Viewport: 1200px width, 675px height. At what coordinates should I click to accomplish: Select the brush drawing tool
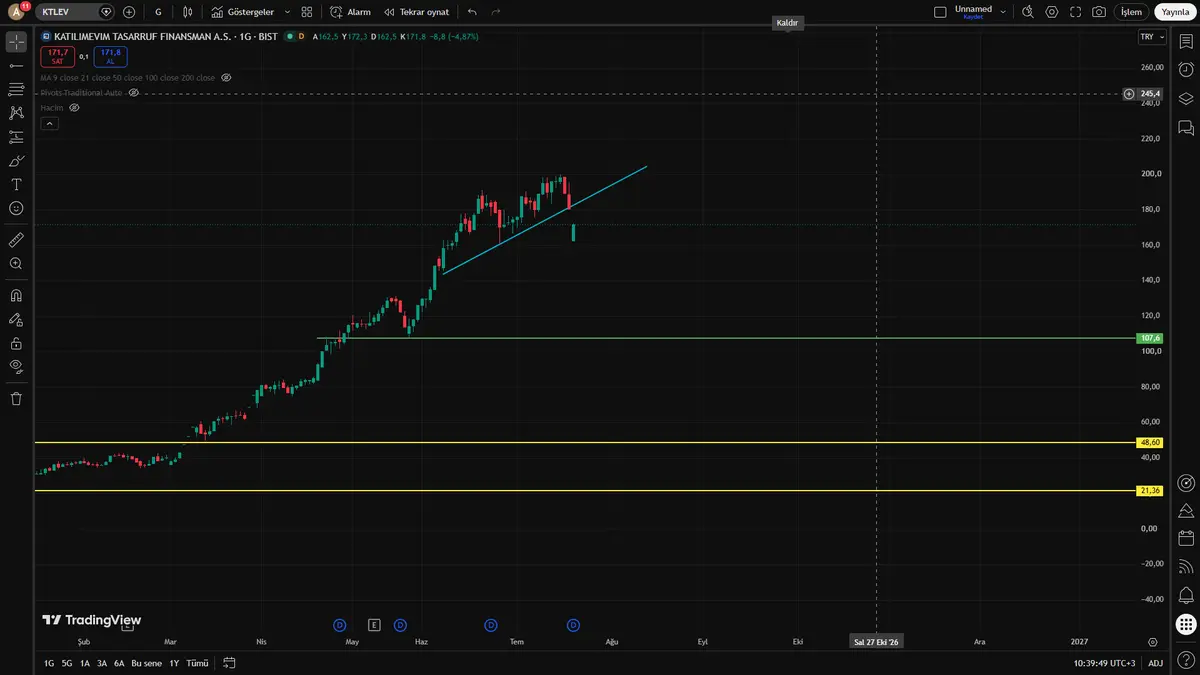point(16,161)
